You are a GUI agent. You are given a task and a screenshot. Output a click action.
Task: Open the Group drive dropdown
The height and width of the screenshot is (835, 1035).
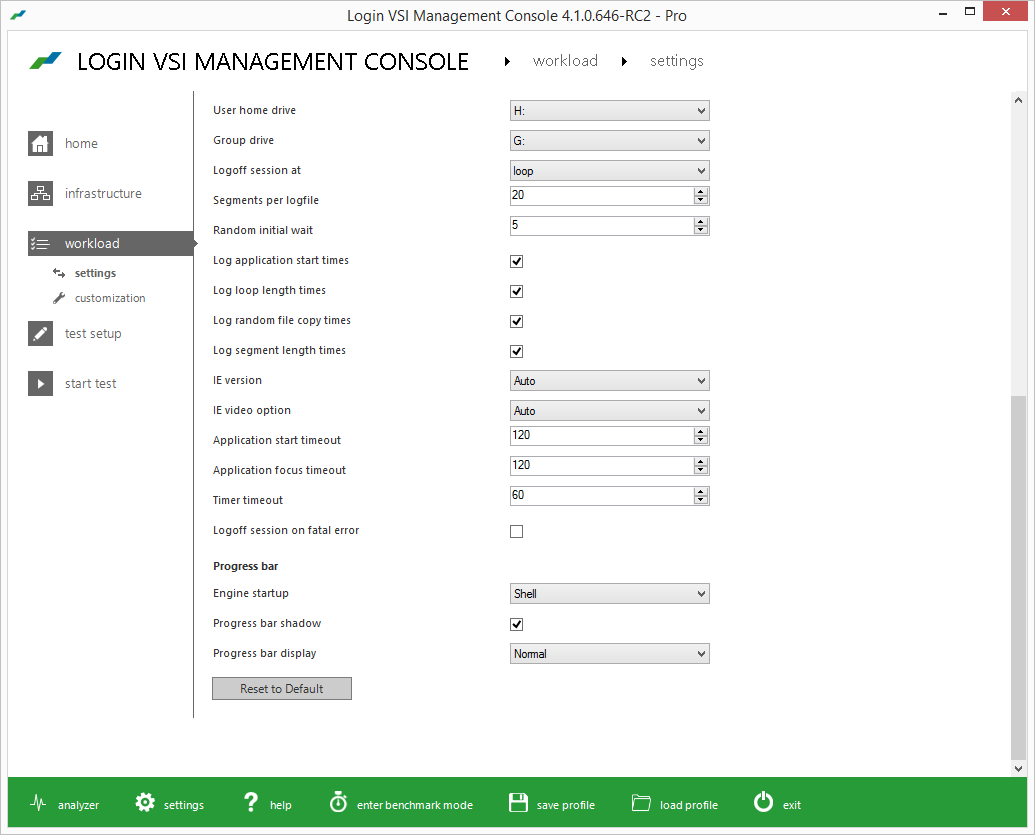(609, 141)
